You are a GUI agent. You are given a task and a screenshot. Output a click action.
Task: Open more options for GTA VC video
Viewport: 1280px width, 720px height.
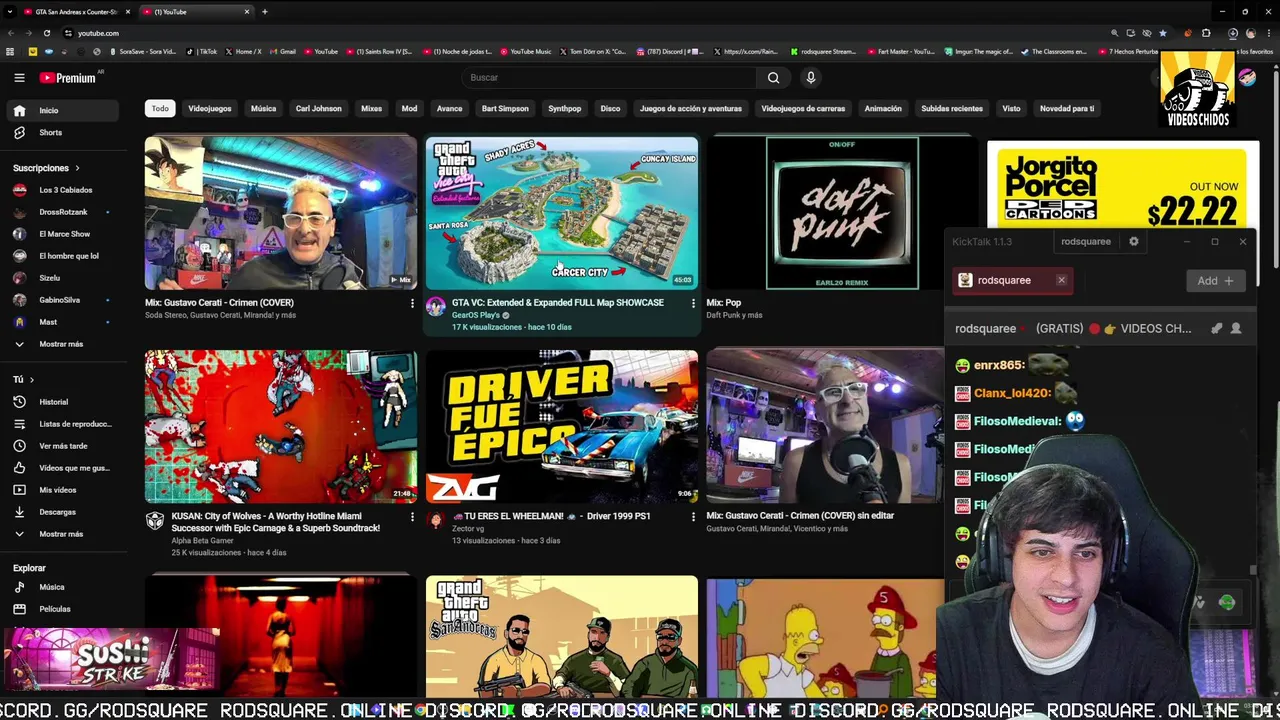pyautogui.click(x=693, y=303)
